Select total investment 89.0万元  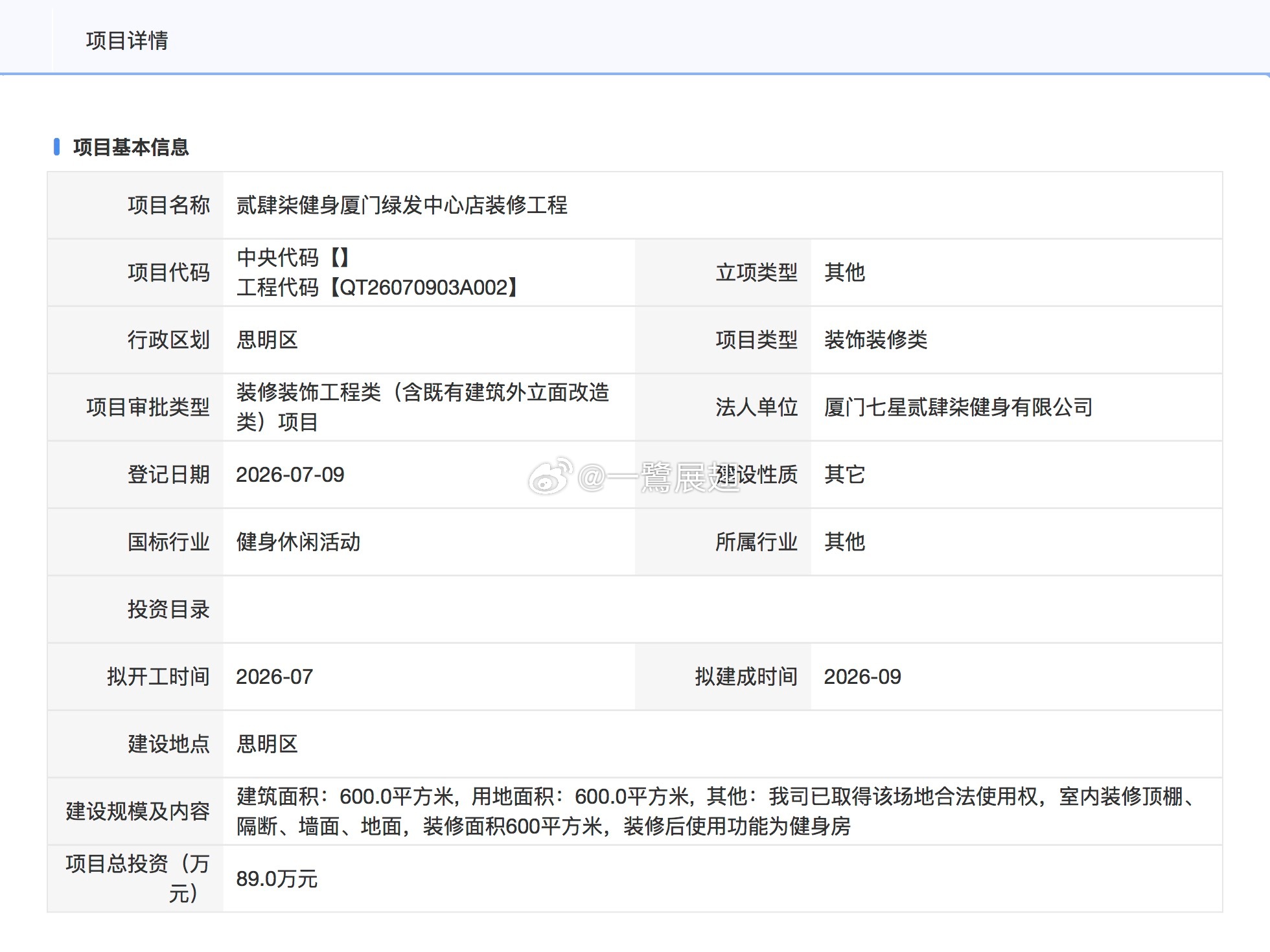click(277, 879)
